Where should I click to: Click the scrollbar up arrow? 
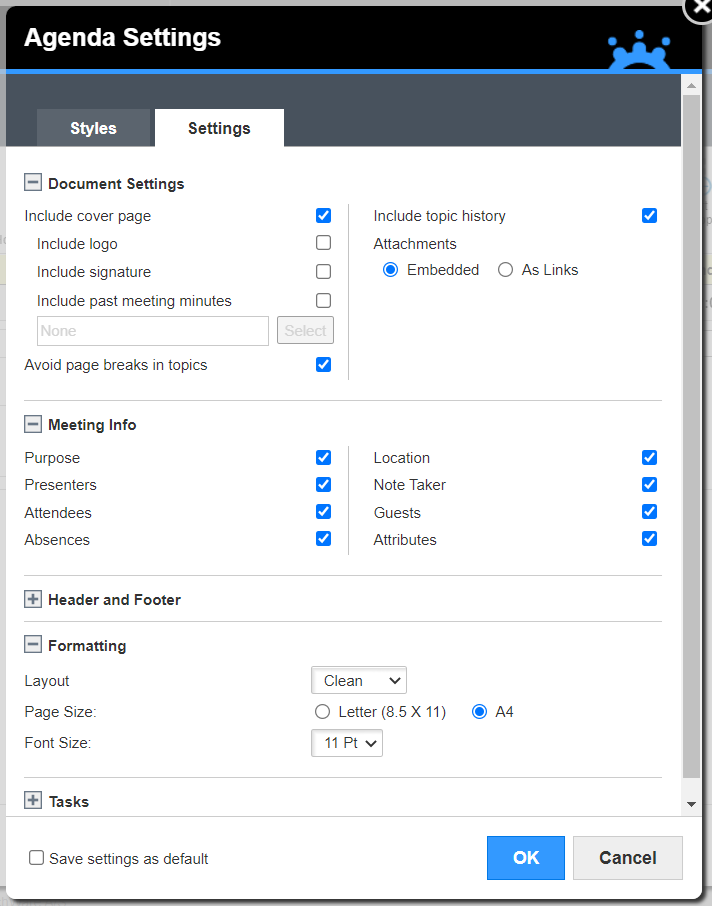[691, 86]
